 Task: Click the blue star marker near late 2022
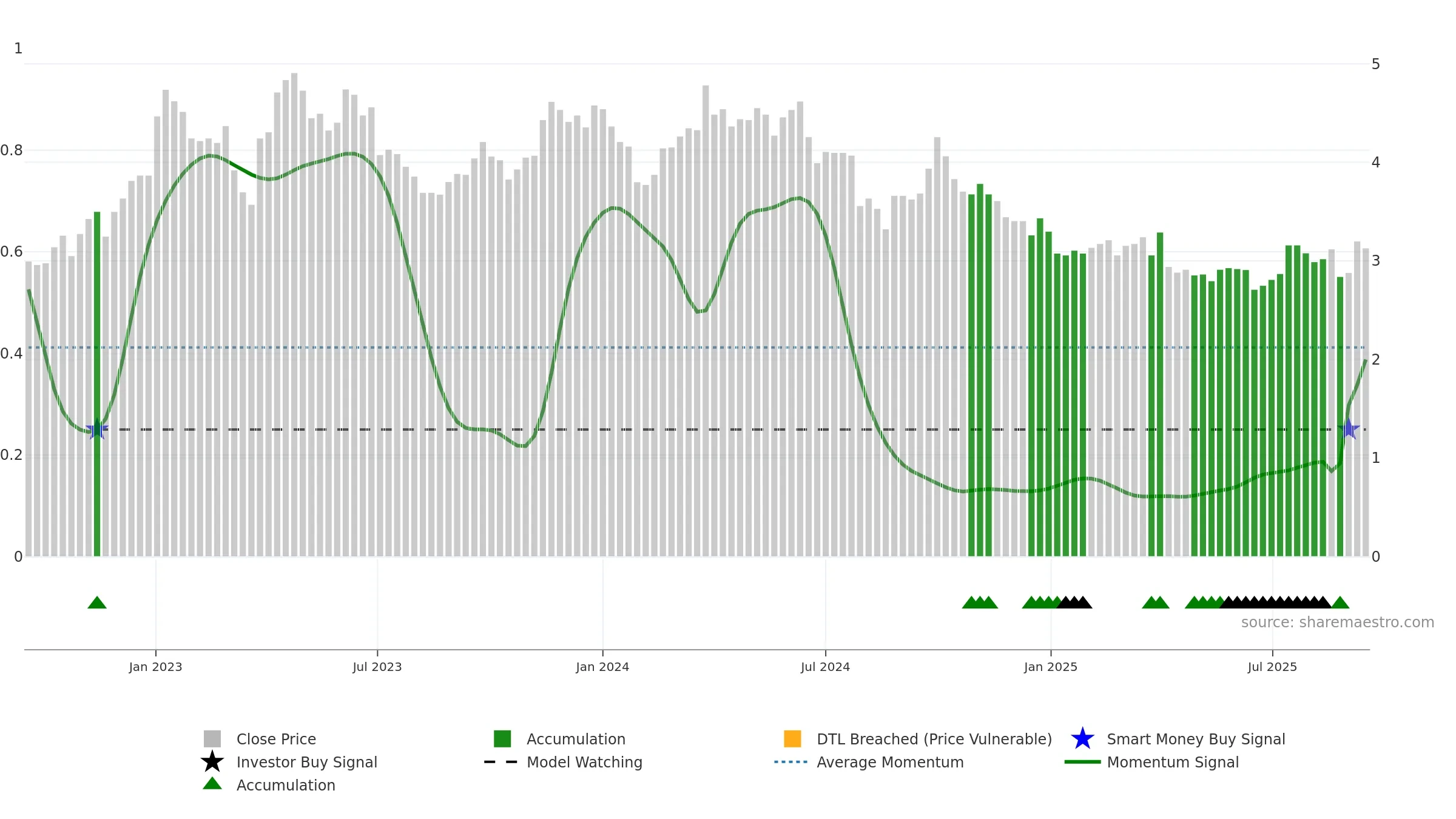(x=97, y=430)
